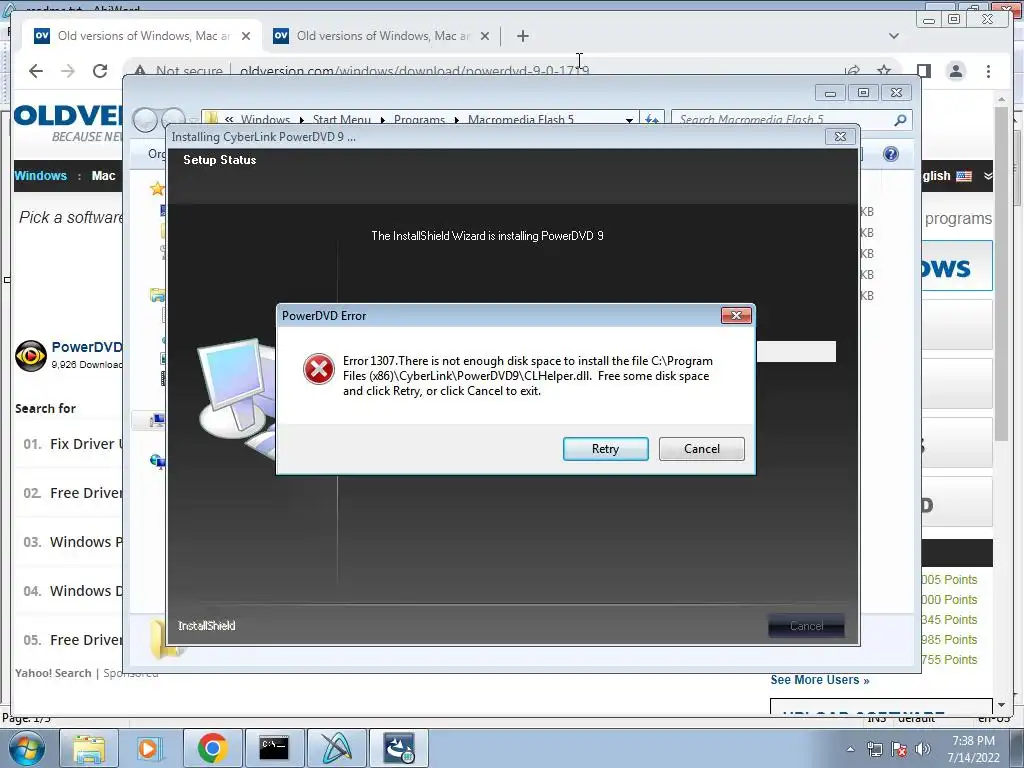This screenshot has height=768, width=1024.
Task: Click the share icon in the Chrome address bar
Action: pos(852,71)
